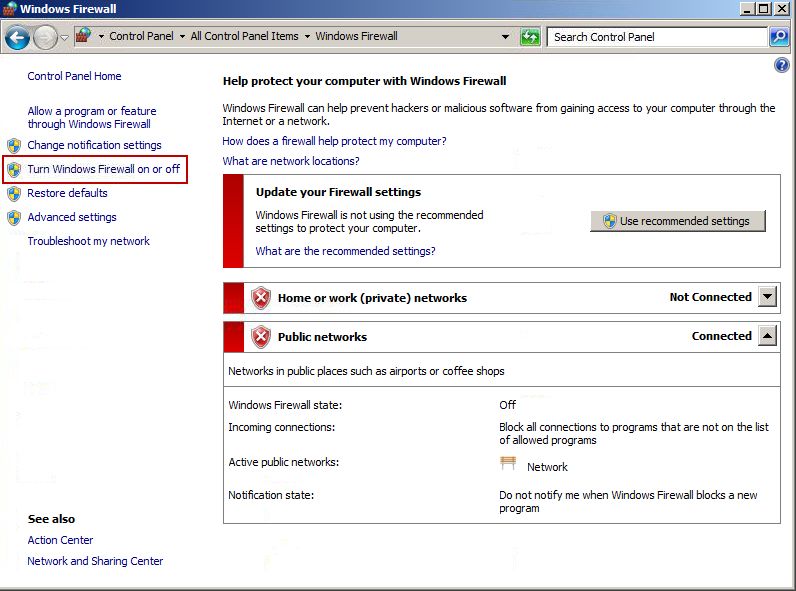Expand Home or work (private) networks section
Image resolution: width=796 pixels, height=591 pixels.
[767, 297]
